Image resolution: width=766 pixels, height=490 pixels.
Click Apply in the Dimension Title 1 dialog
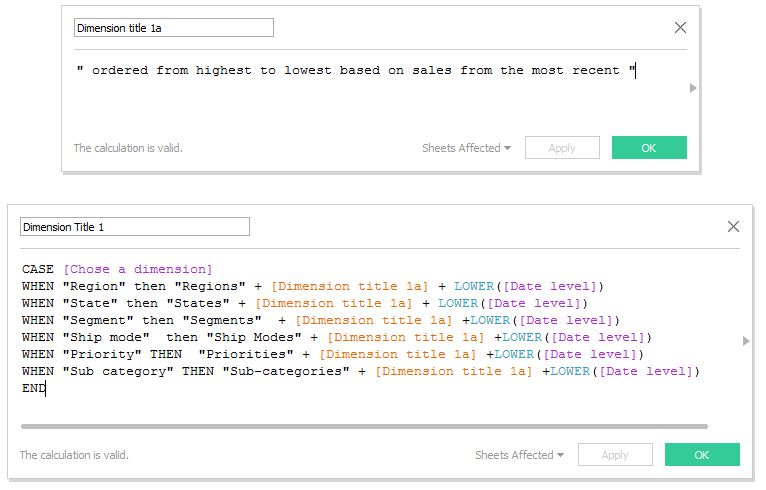click(x=615, y=454)
